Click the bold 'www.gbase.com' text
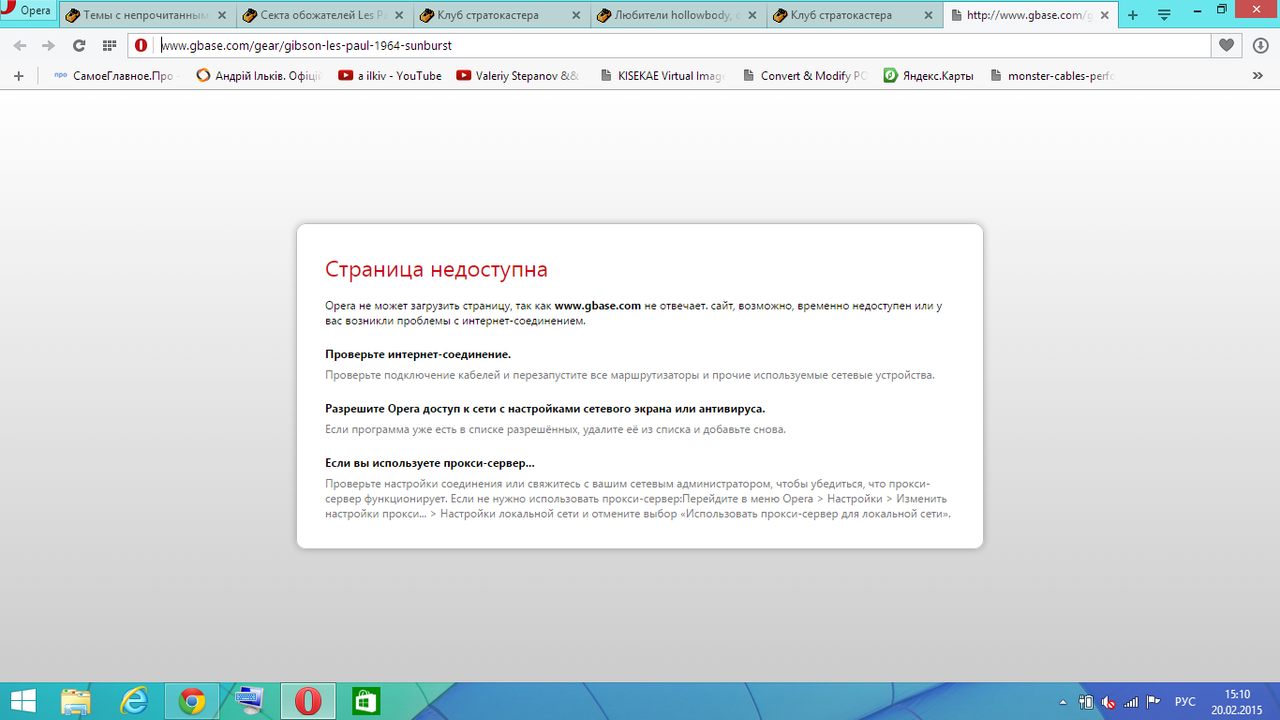1280x720 pixels. point(597,306)
